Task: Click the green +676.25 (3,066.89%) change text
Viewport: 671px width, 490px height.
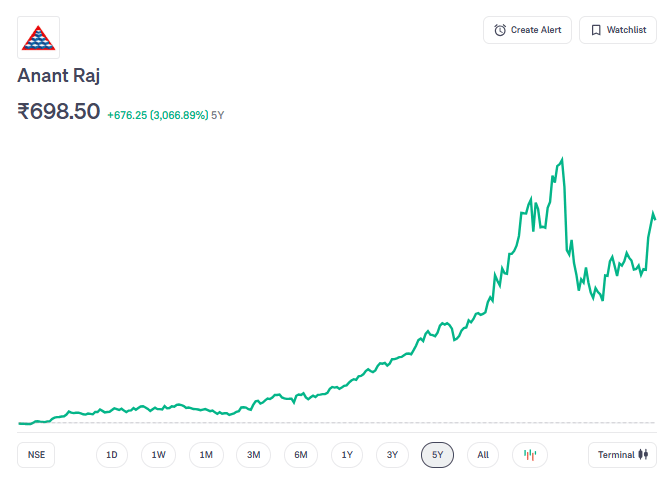Action: pos(157,115)
